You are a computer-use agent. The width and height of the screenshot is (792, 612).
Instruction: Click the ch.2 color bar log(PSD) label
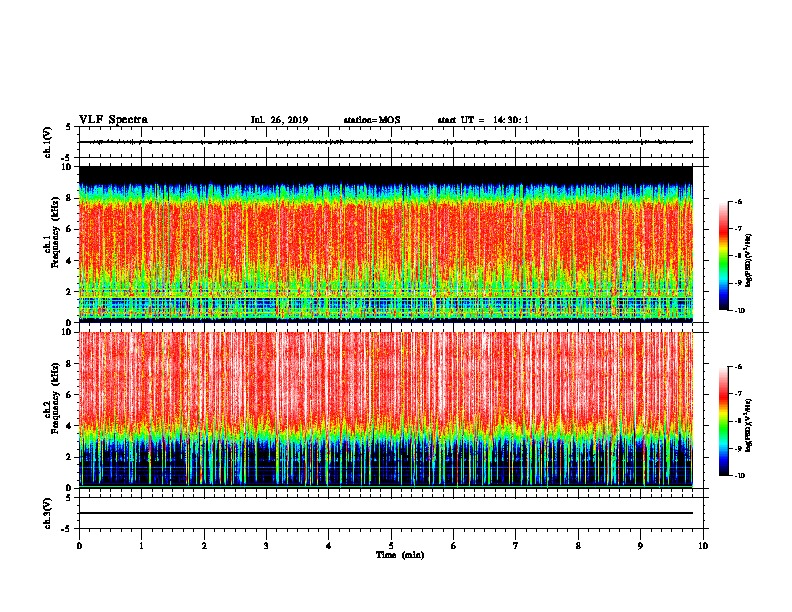(749, 425)
